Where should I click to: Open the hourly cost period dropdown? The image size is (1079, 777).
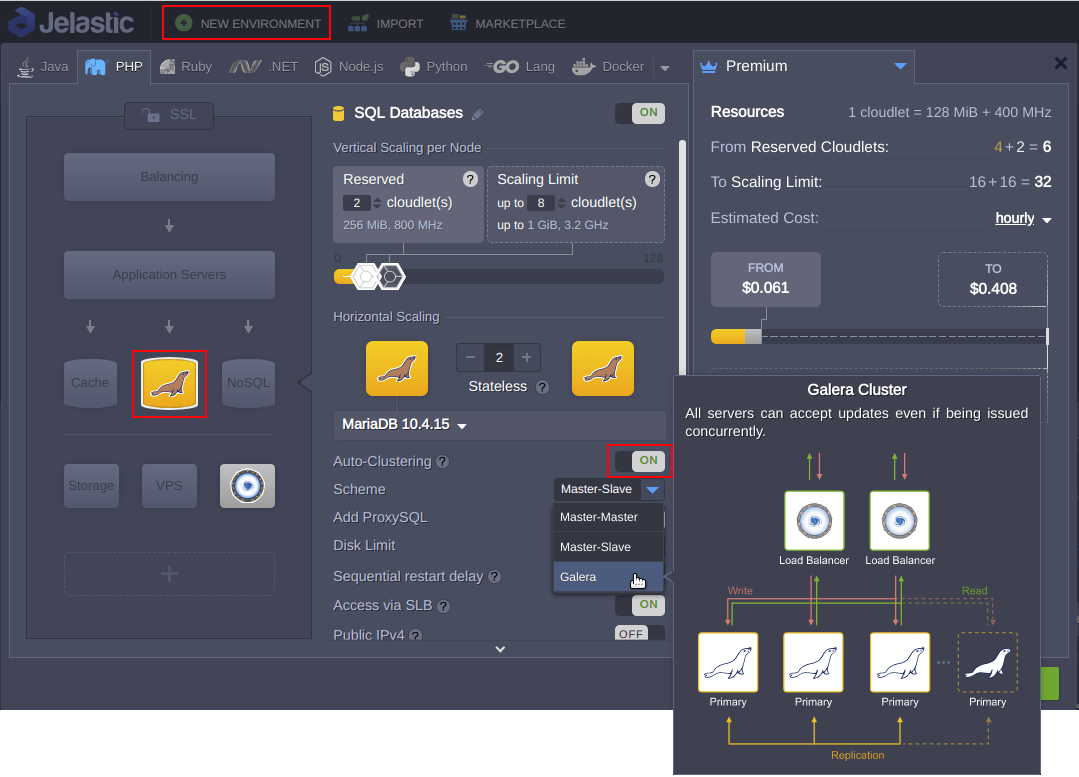pyautogui.click(x=1023, y=219)
